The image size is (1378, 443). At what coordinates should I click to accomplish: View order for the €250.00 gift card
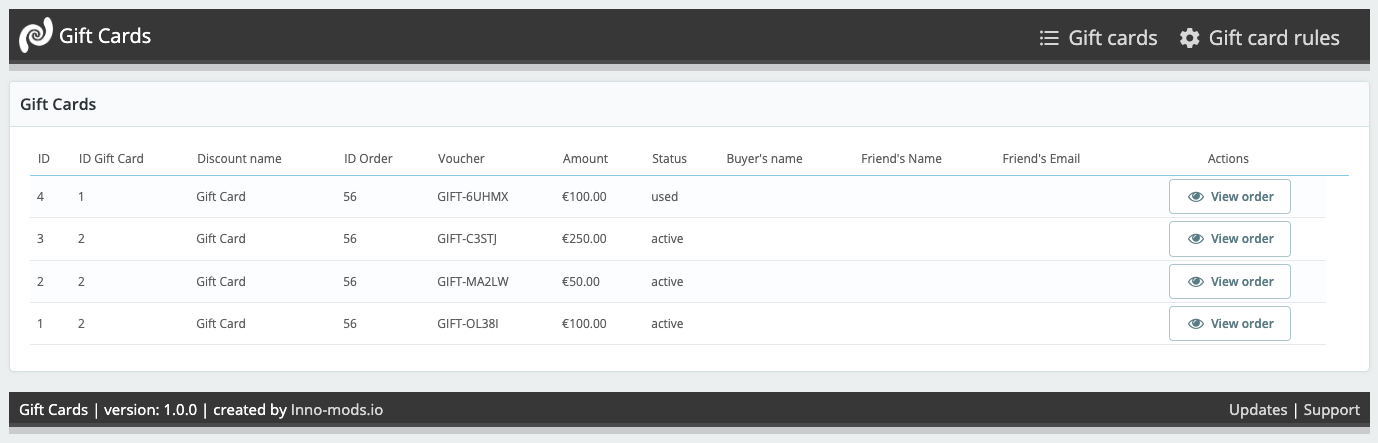(x=1230, y=239)
